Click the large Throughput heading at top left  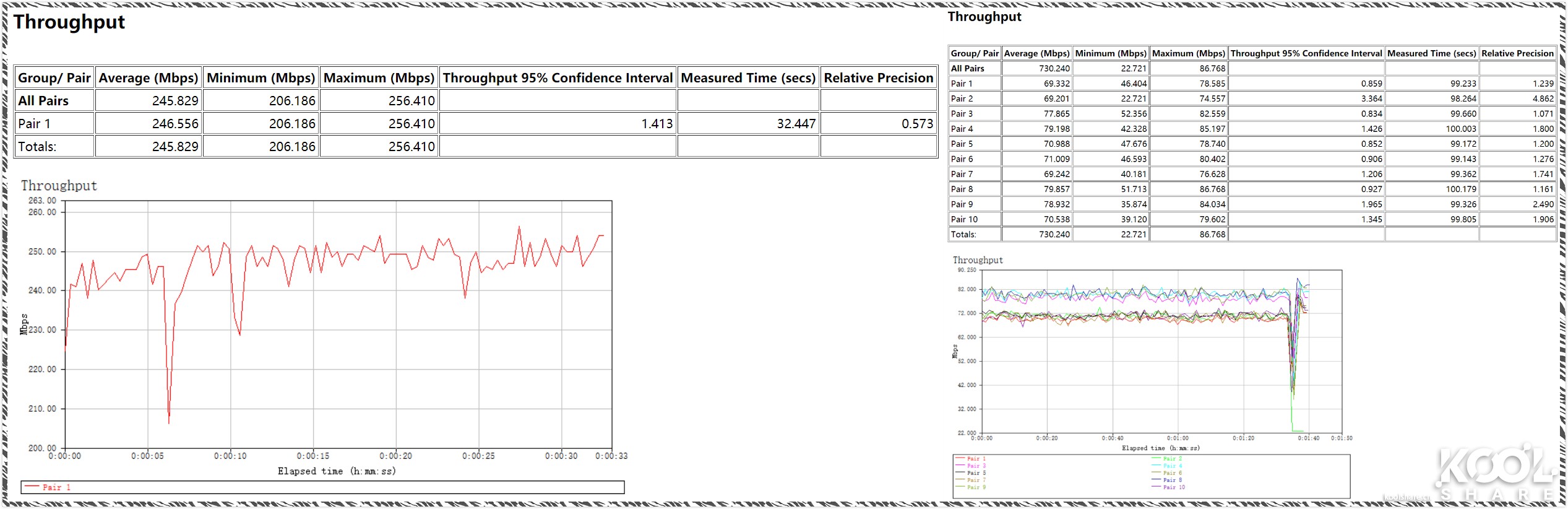click(x=69, y=22)
